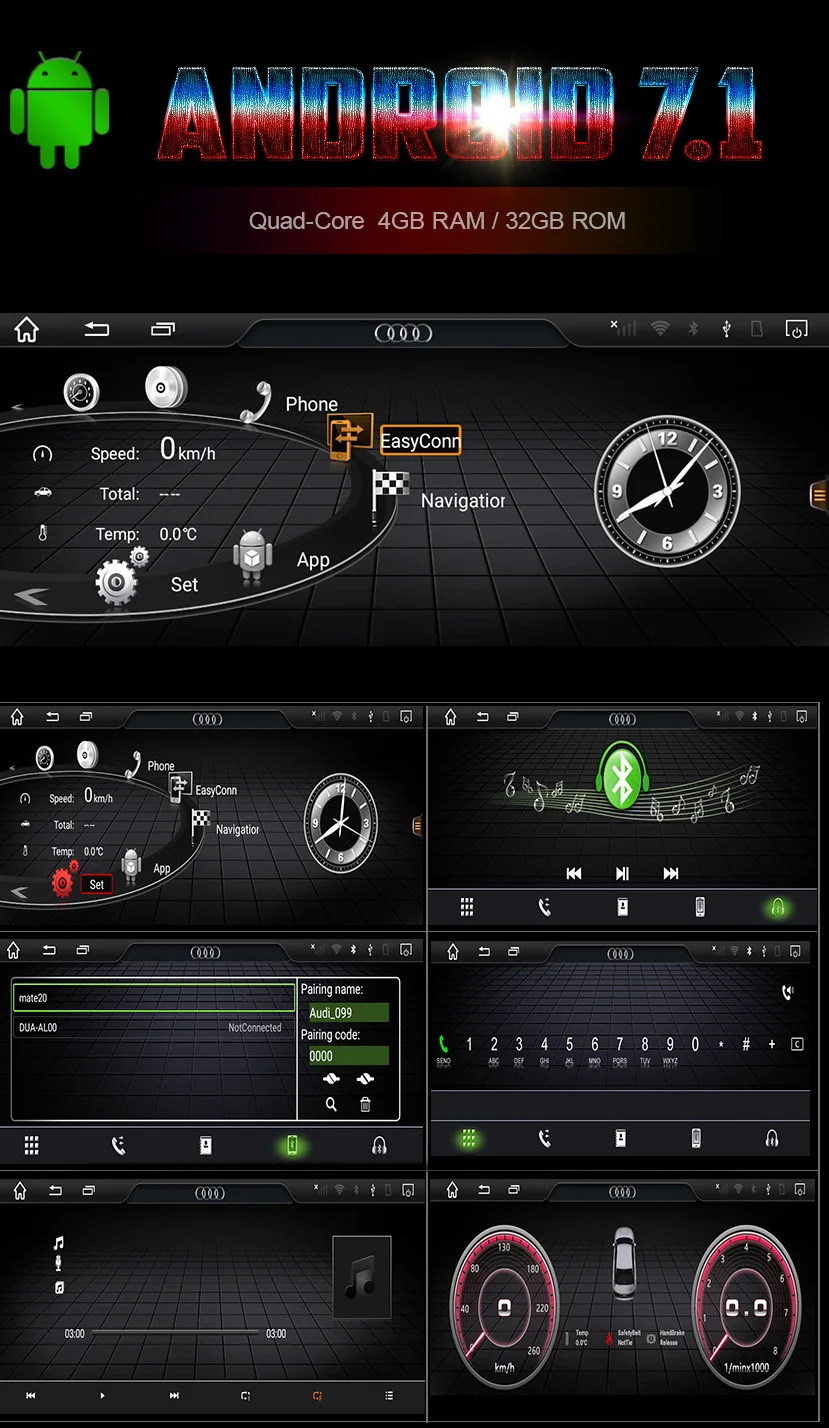The height and width of the screenshot is (1428, 829).
Task: Tap the analog clock on the large top screen
Action: pyautogui.click(x=667, y=491)
